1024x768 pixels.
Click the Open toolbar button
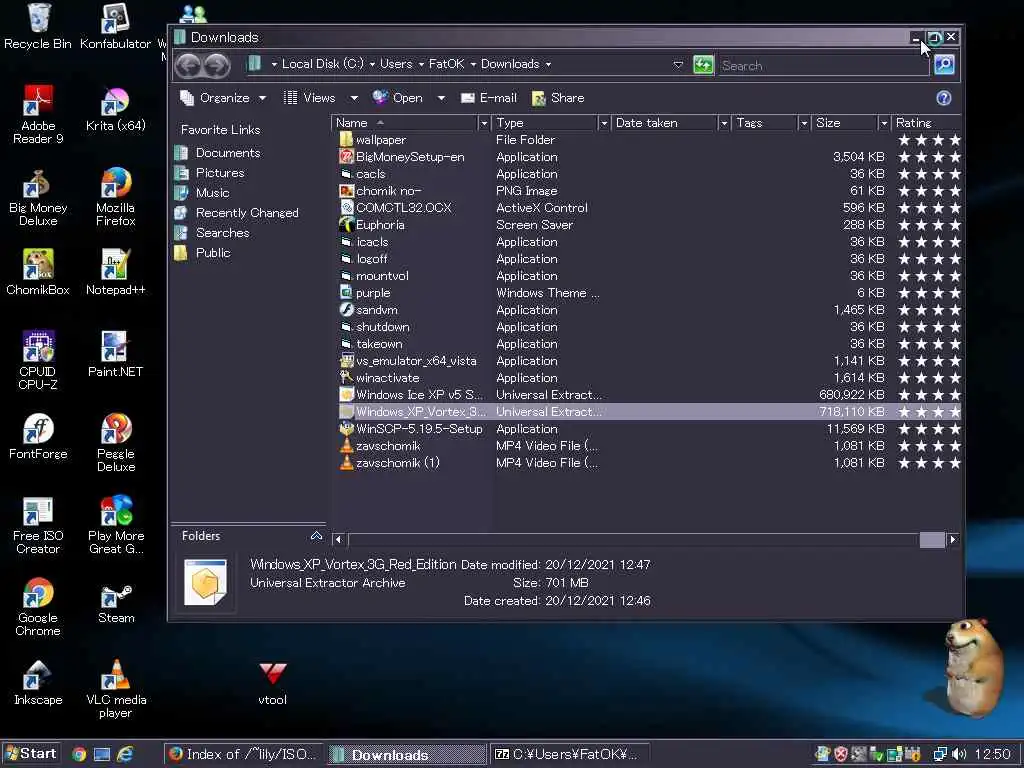(x=398, y=98)
